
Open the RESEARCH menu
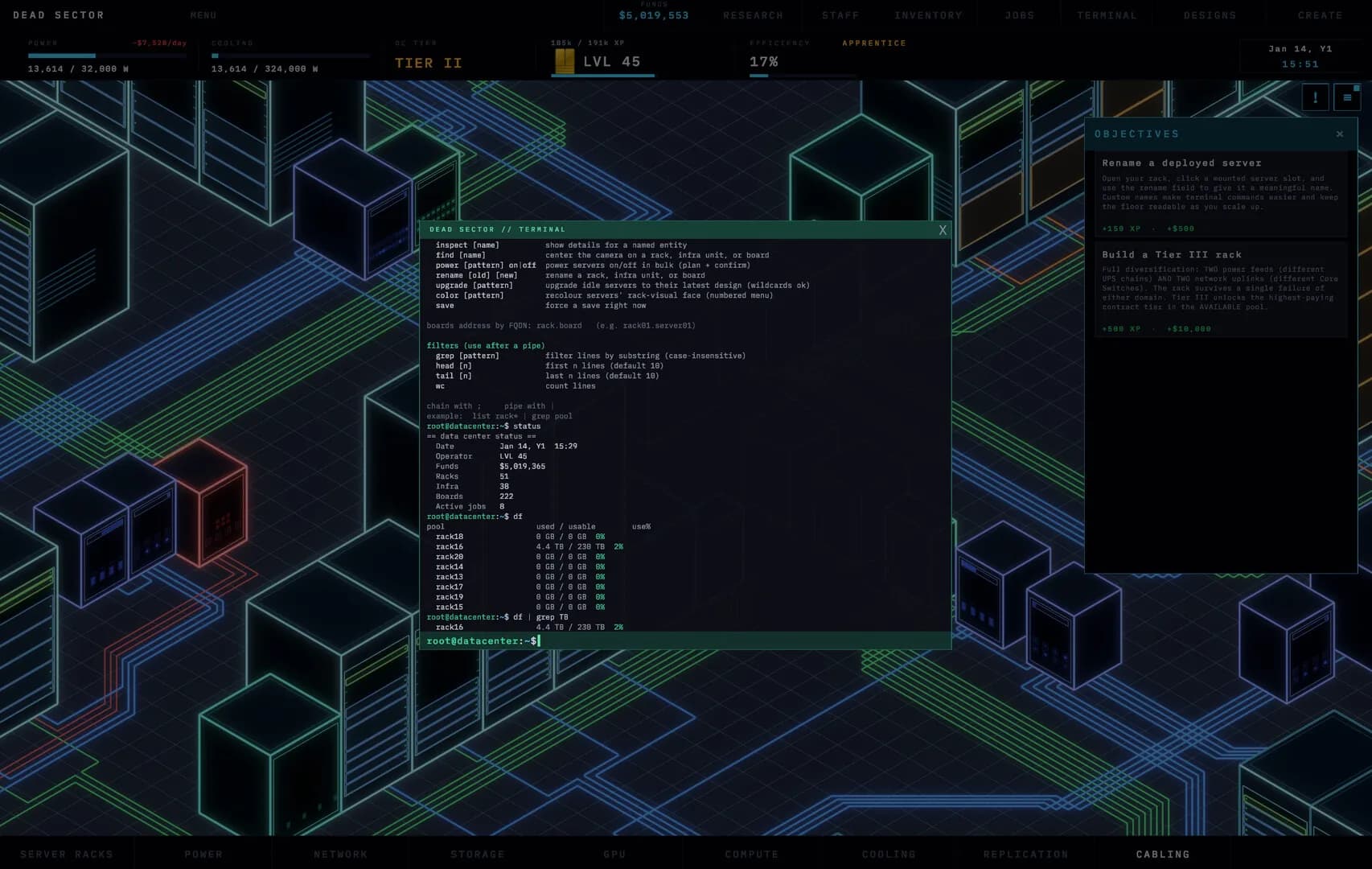(x=753, y=15)
